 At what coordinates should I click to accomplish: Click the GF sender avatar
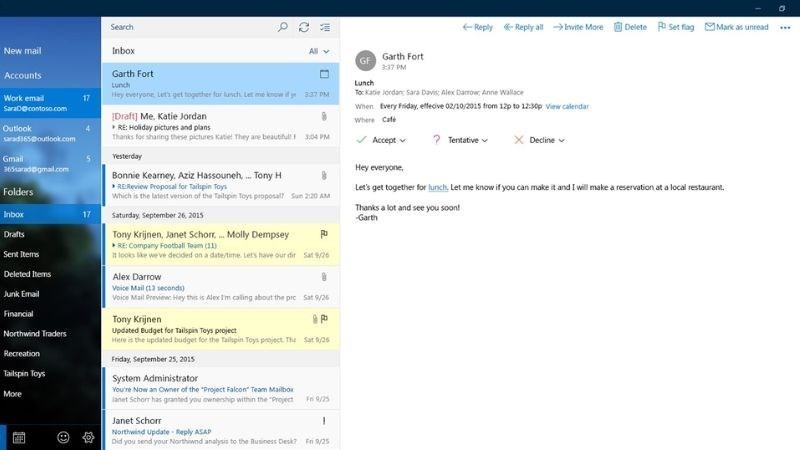click(x=365, y=61)
